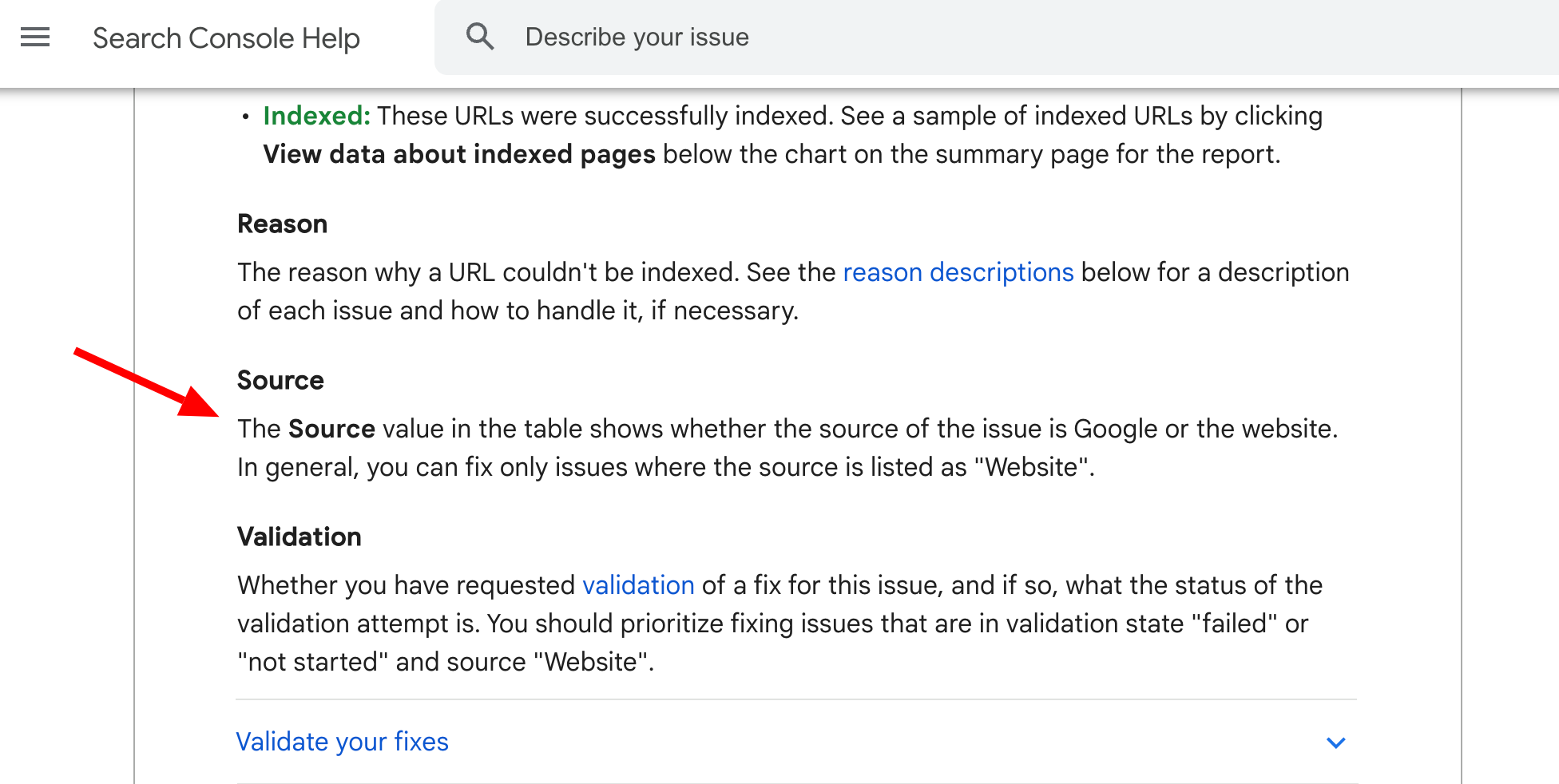
Task: Click the search magnifier icon
Action: click(x=480, y=37)
